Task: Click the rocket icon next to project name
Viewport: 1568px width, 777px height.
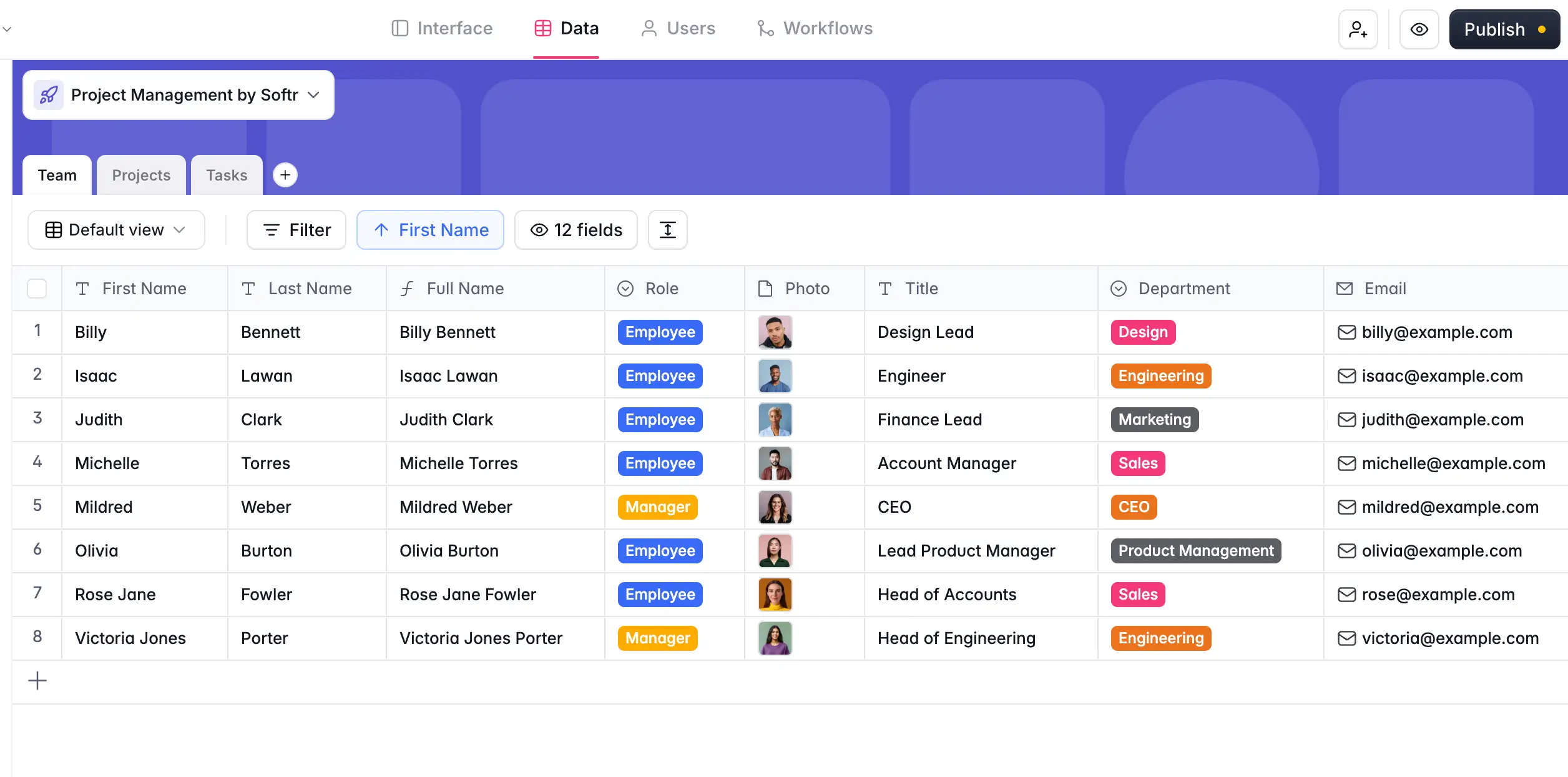Action: 49,94
